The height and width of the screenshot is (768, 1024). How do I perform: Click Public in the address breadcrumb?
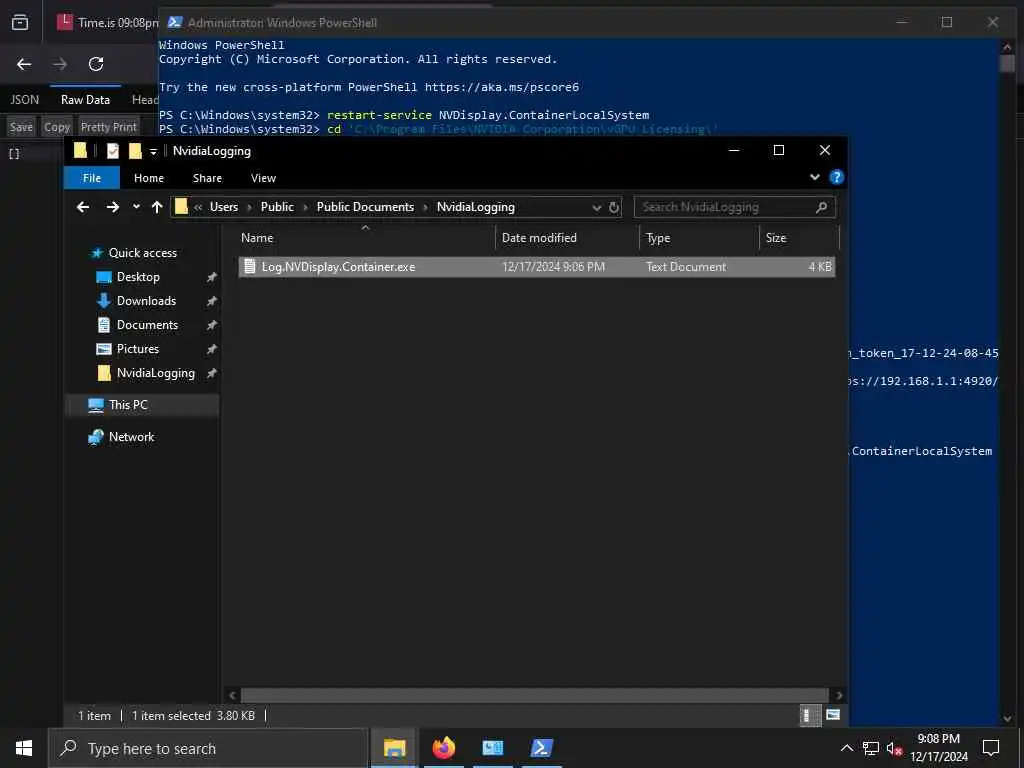[x=277, y=207]
